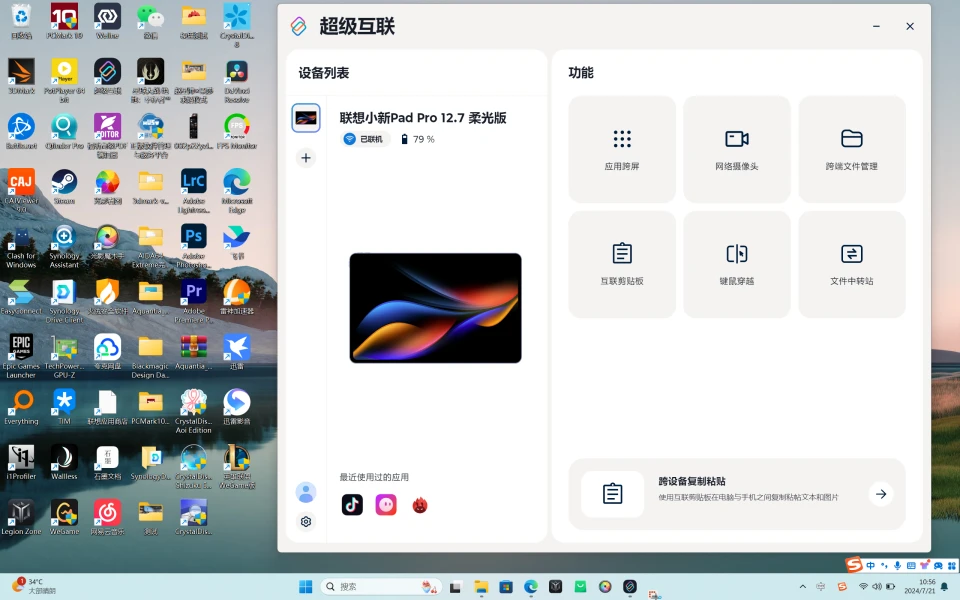Open the user account avatar icon
The image size is (960, 600).
tap(306, 492)
